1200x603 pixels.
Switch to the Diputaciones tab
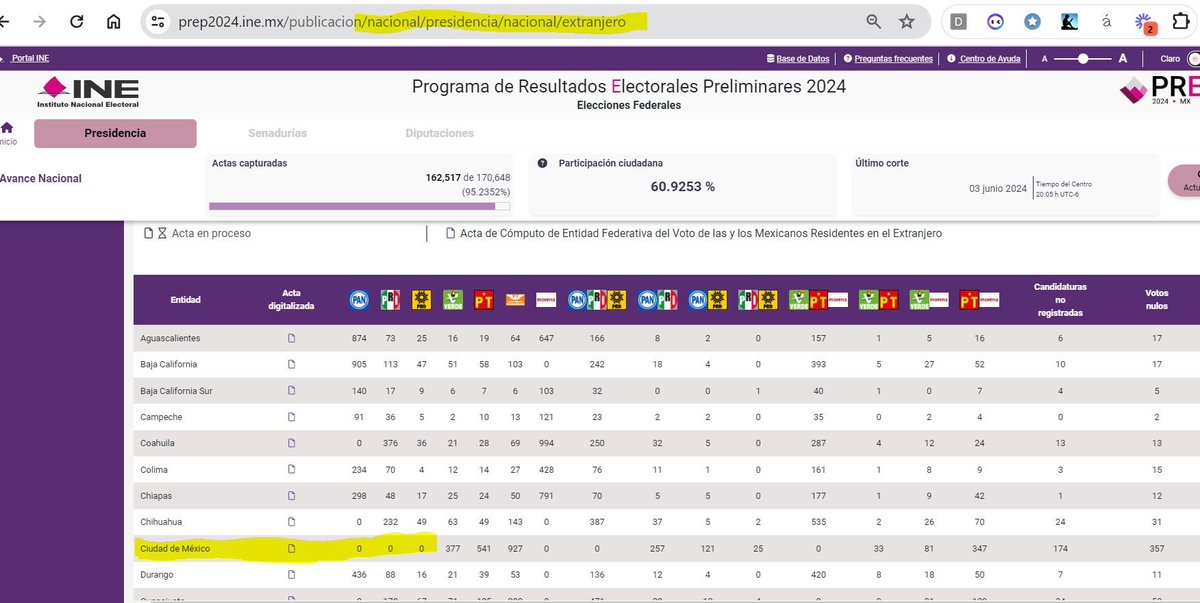coord(440,133)
